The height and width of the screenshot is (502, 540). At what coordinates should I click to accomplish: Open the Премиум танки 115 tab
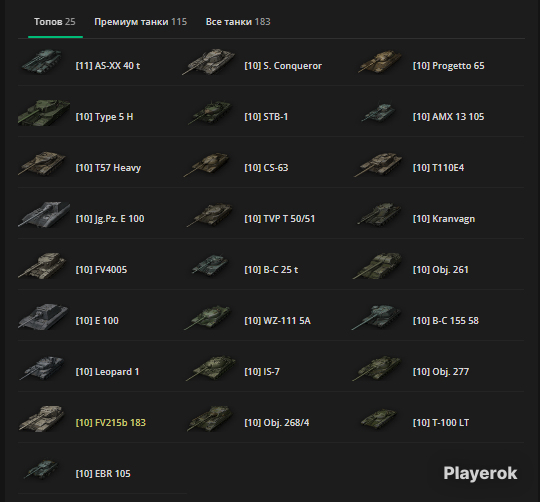[141, 22]
